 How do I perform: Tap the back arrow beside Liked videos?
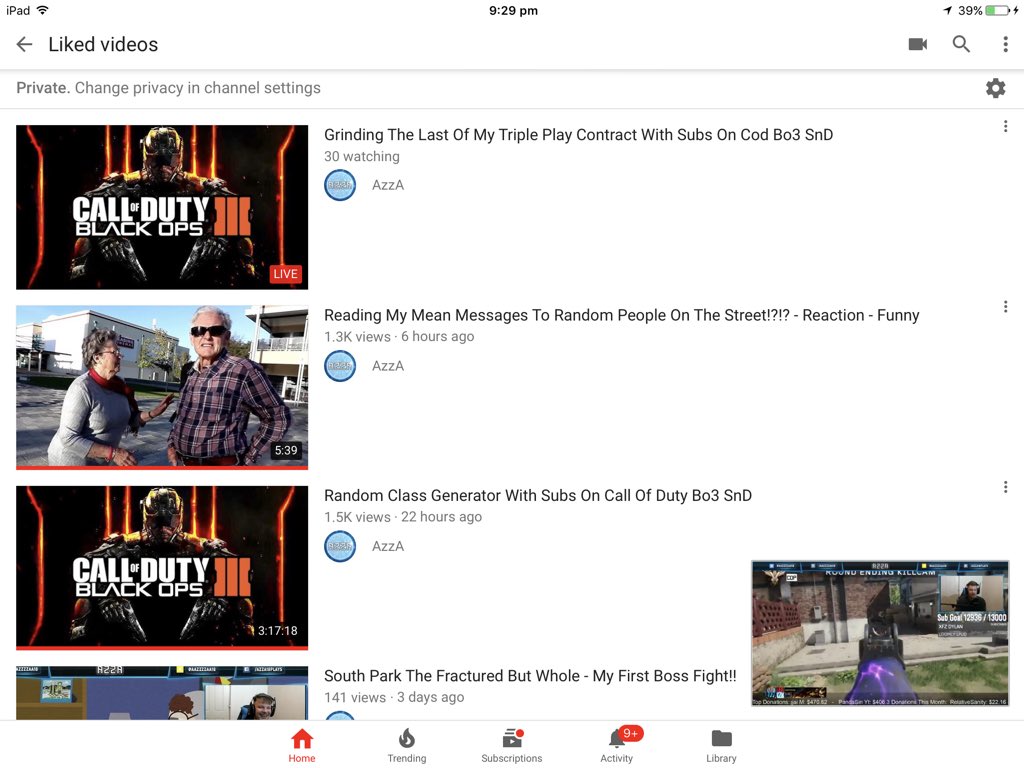pyautogui.click(x=24, y=44)
